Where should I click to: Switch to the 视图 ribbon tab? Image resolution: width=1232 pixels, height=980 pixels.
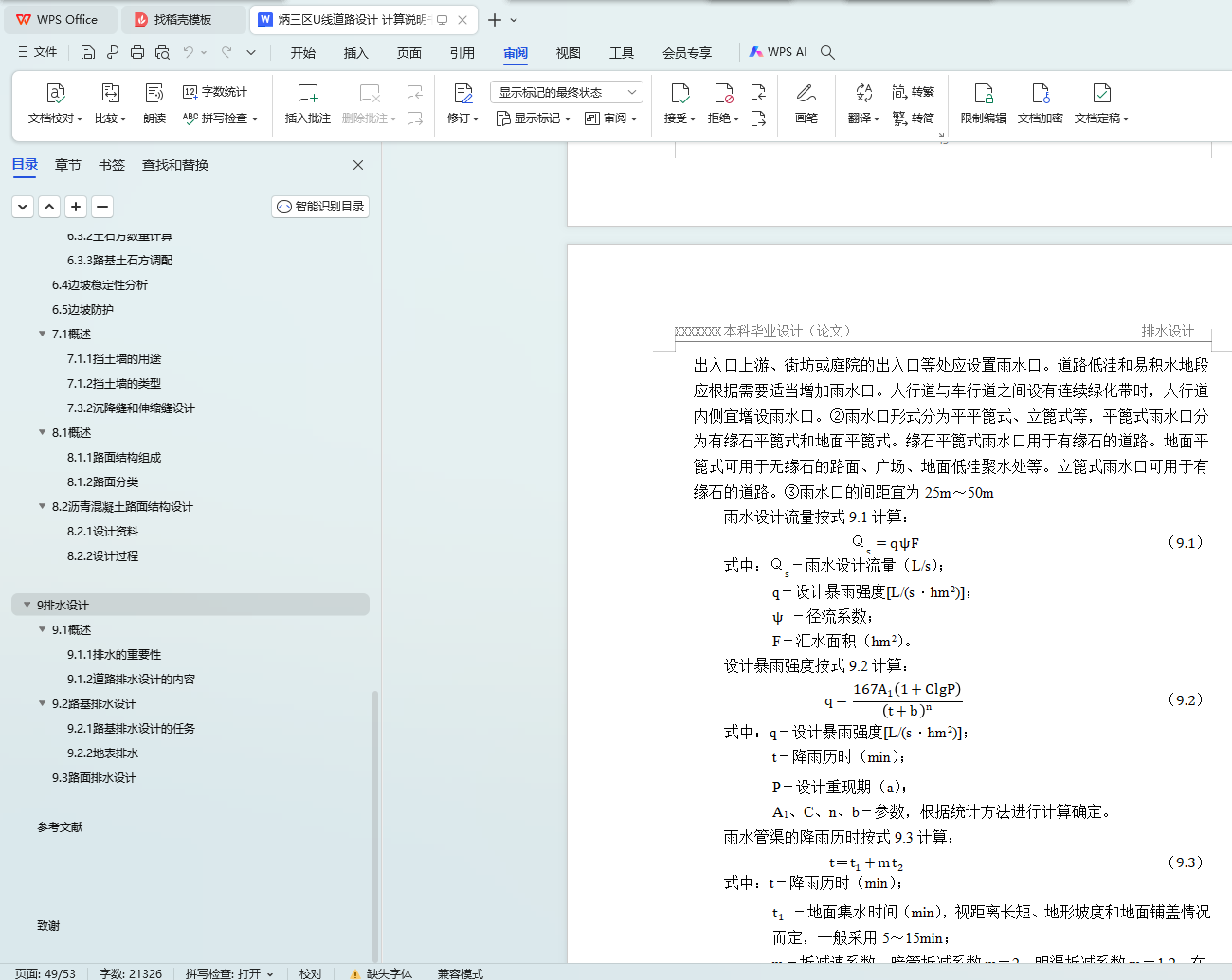tap(569, 53)
